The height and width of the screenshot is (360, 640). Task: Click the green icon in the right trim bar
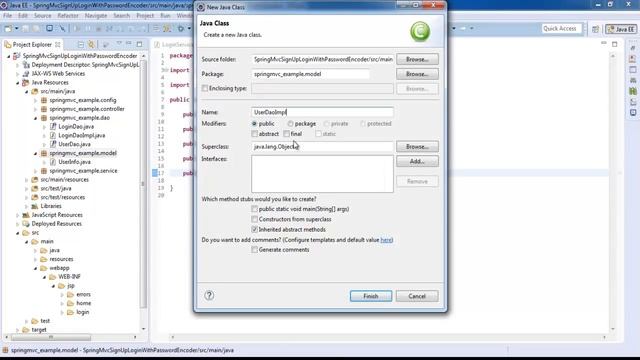[633, 91]
